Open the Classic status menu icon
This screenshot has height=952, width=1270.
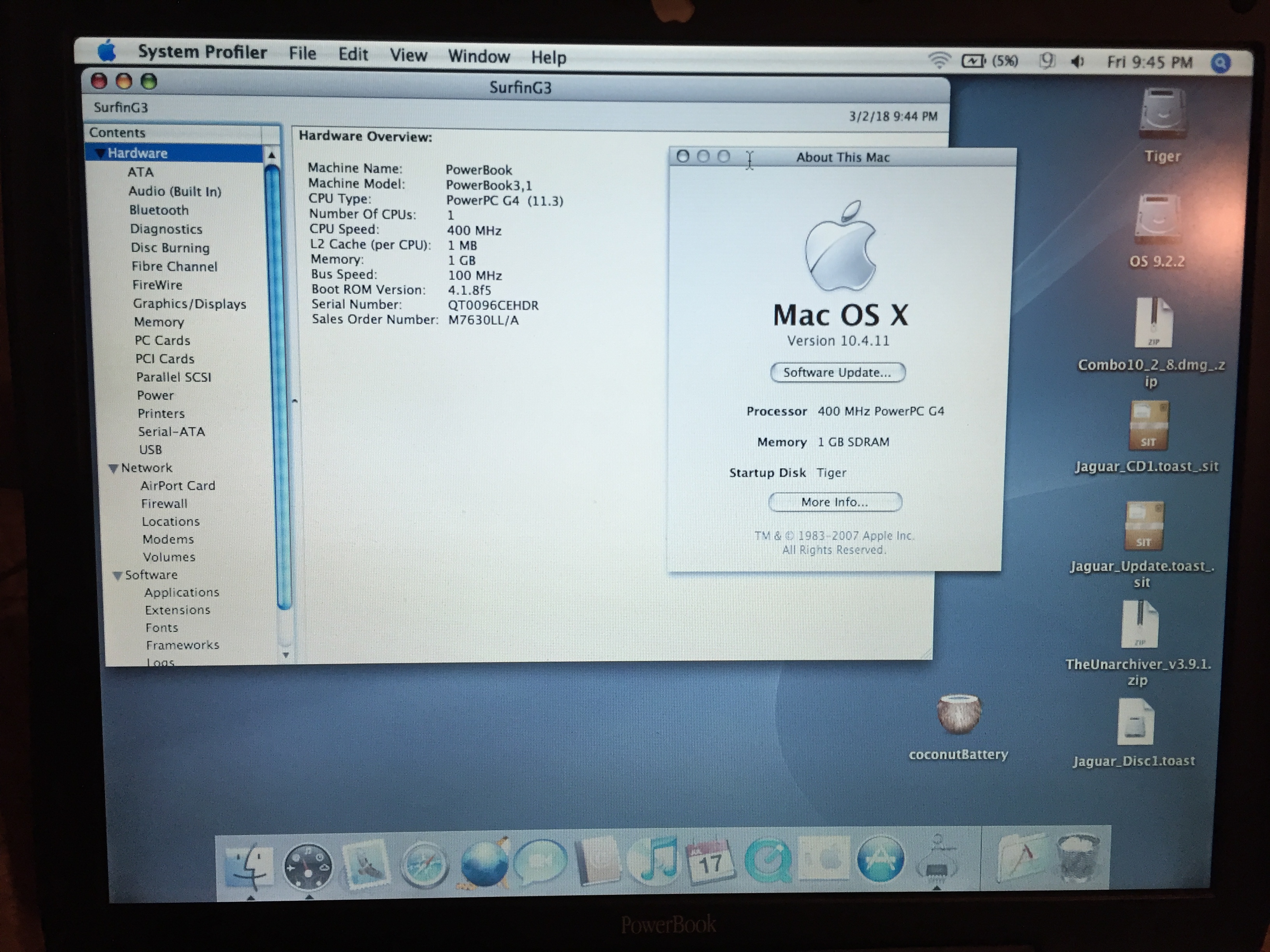point(1047,60)
